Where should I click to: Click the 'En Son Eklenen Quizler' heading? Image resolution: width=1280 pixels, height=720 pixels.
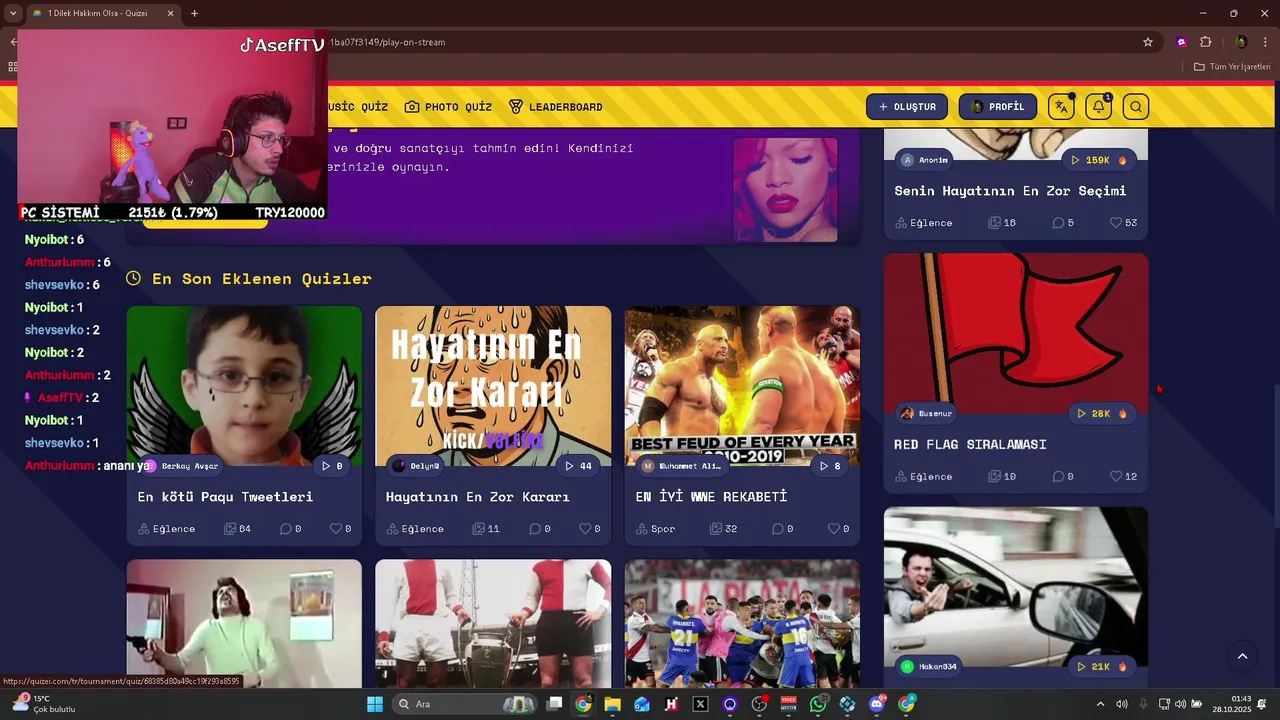click(x=262, y=279)
